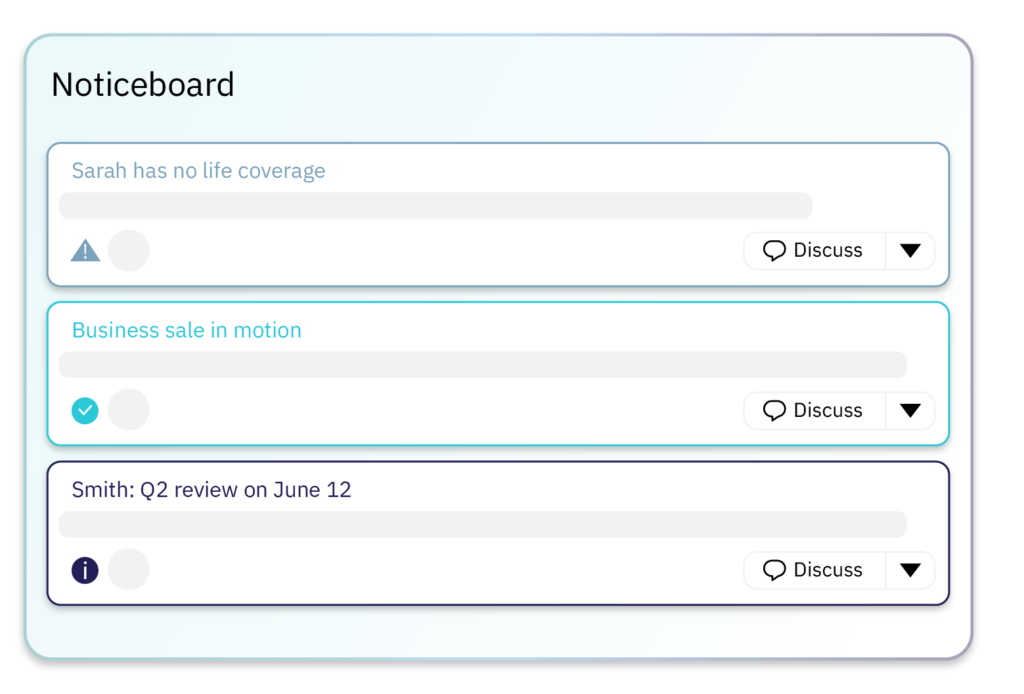Expand dropdown arrow on Sarah's life coverage notice
The height and width of the screenshot is (694, 1024).
pos(910,251)
